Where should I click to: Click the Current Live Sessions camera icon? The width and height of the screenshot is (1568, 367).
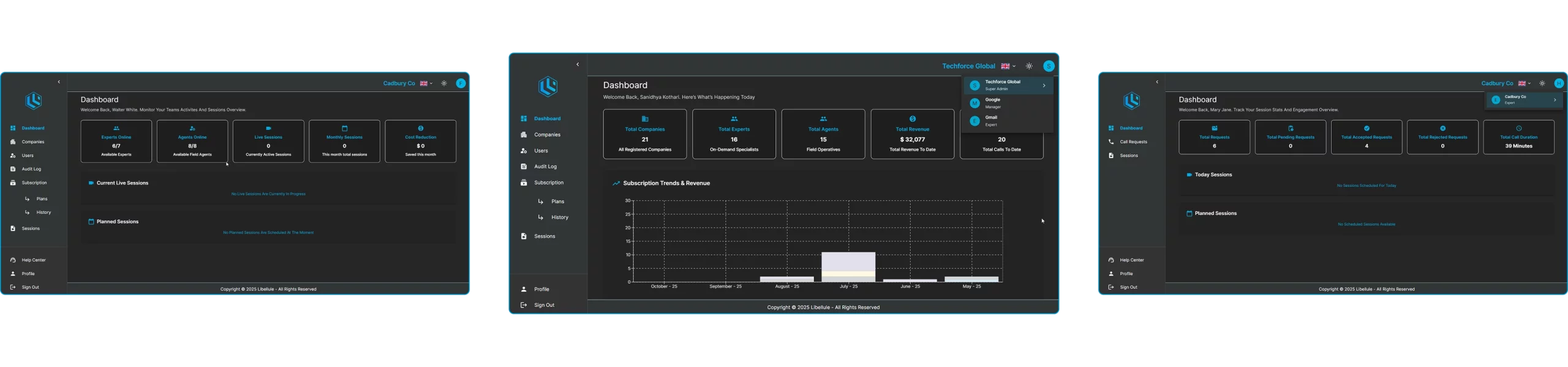click(91, 183)
